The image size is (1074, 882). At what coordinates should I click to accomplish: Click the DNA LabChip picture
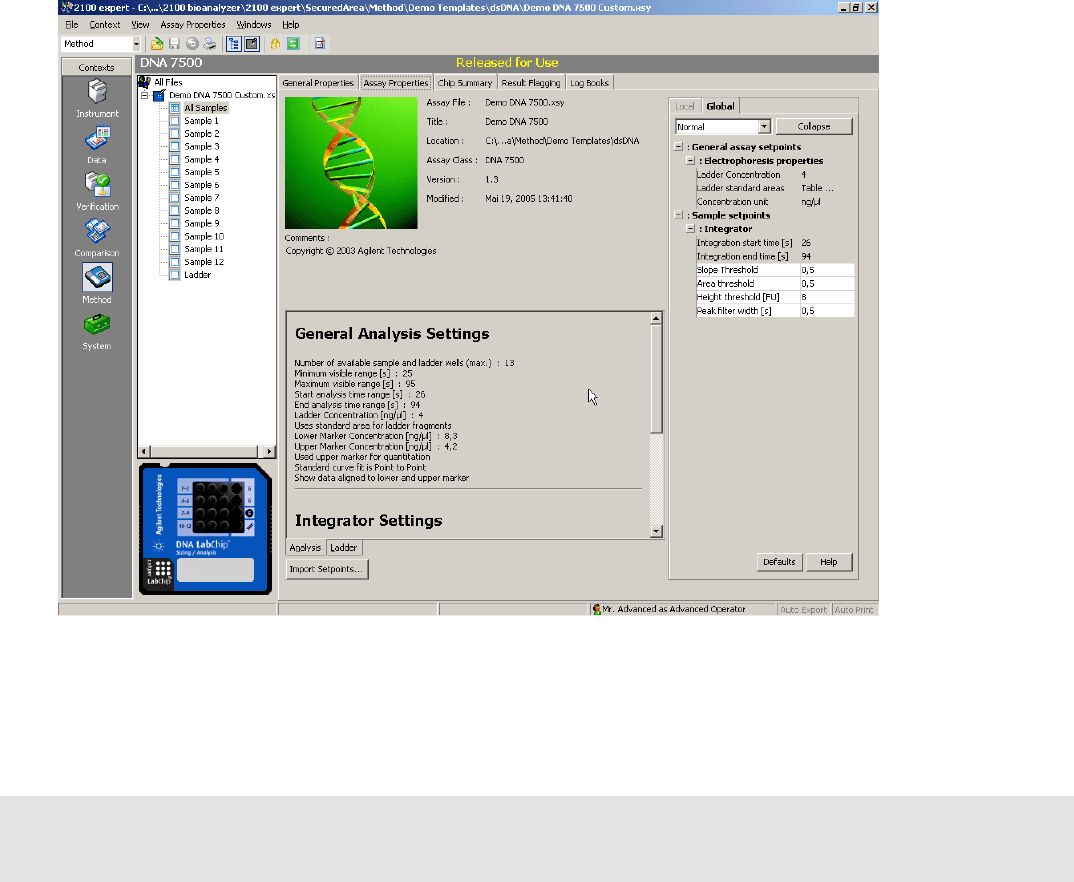205,529
